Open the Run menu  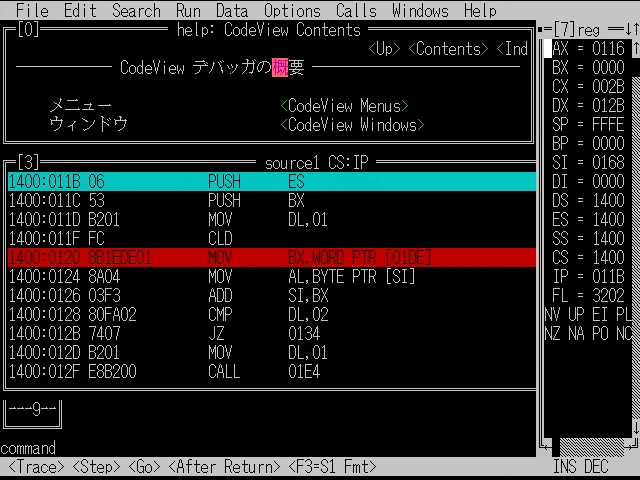188,10
